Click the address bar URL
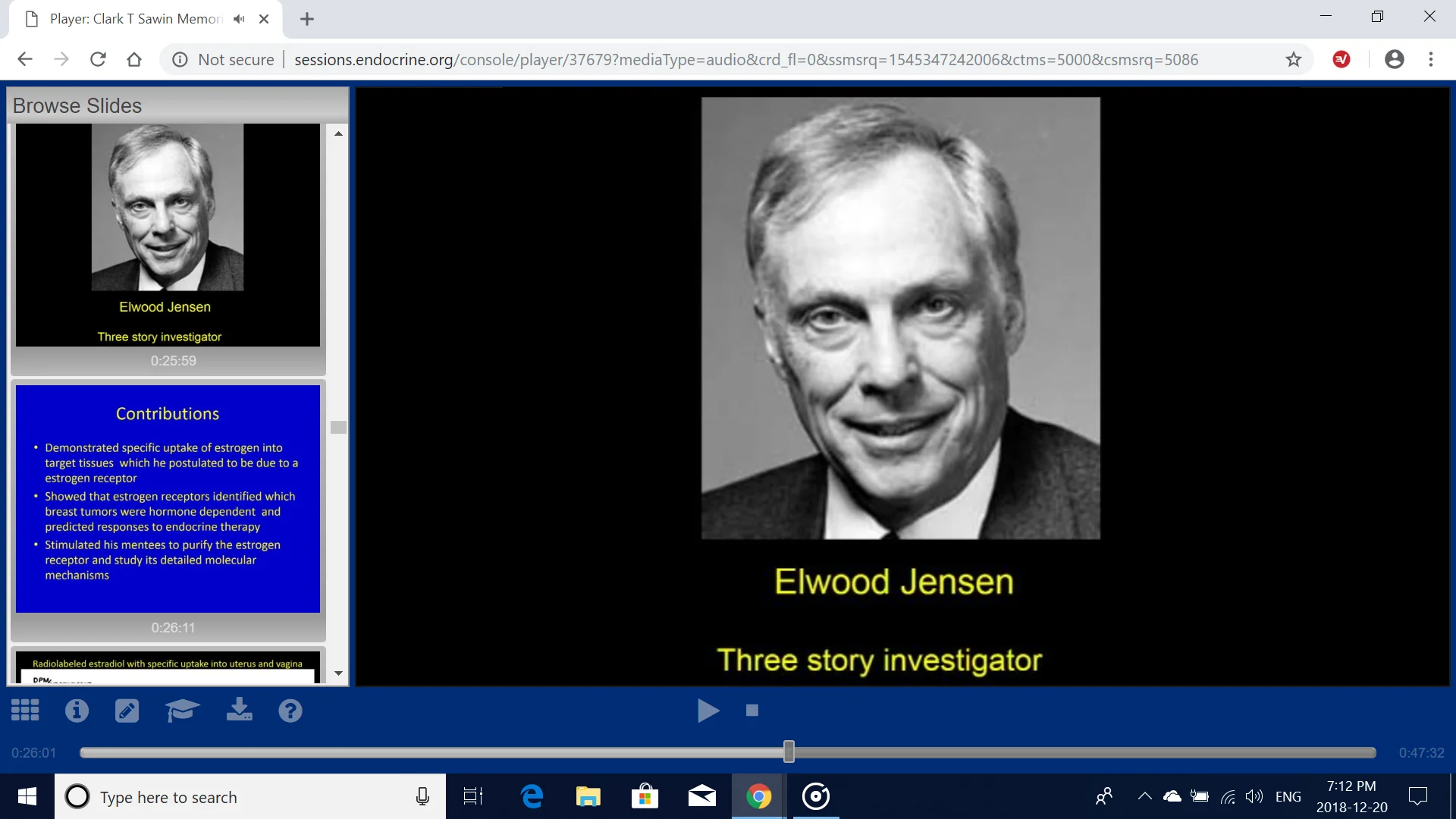This screenshot has height=819, width=1456. click(746, 59)
